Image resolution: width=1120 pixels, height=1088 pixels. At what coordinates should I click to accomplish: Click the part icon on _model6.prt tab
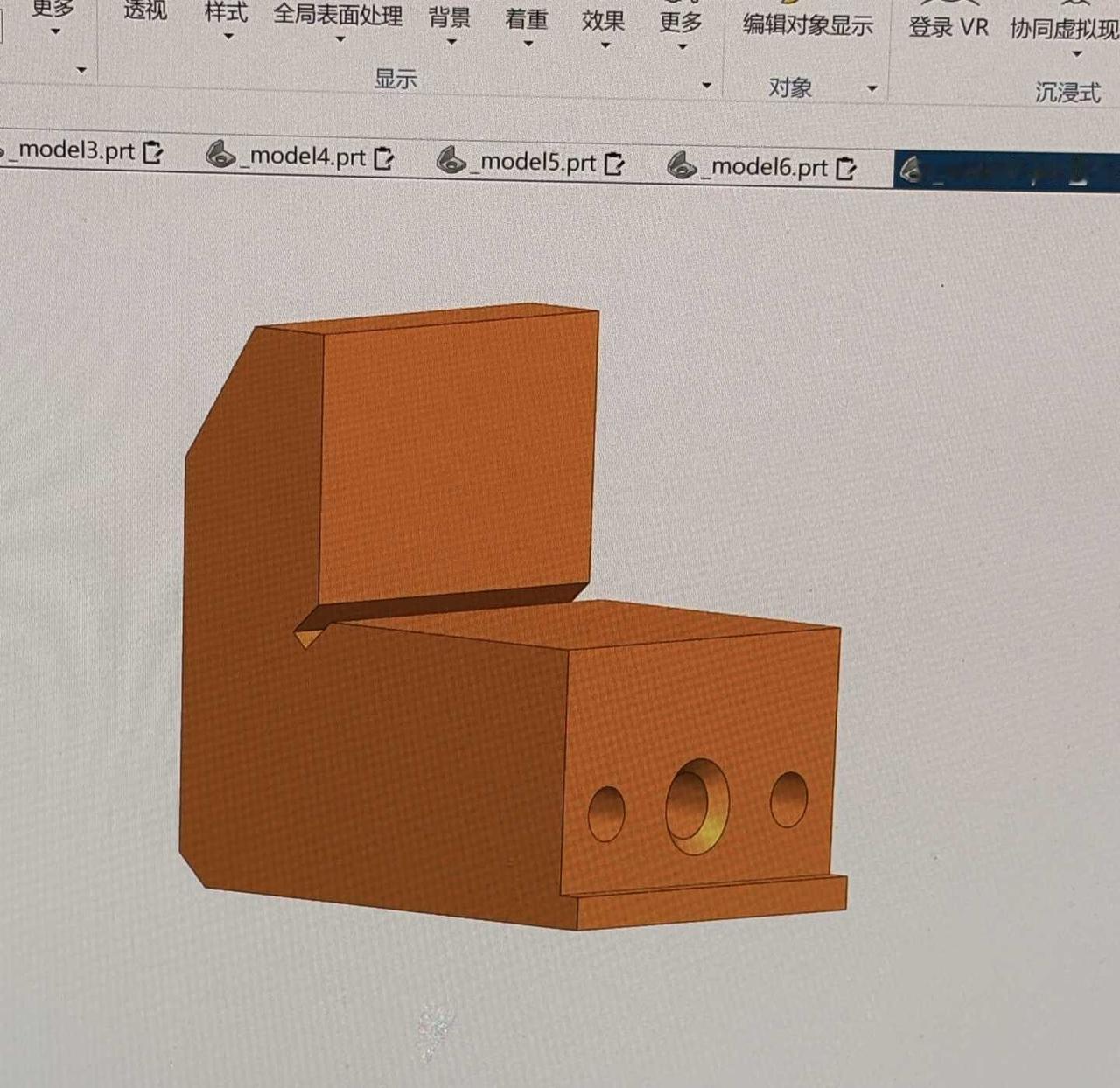682,164
